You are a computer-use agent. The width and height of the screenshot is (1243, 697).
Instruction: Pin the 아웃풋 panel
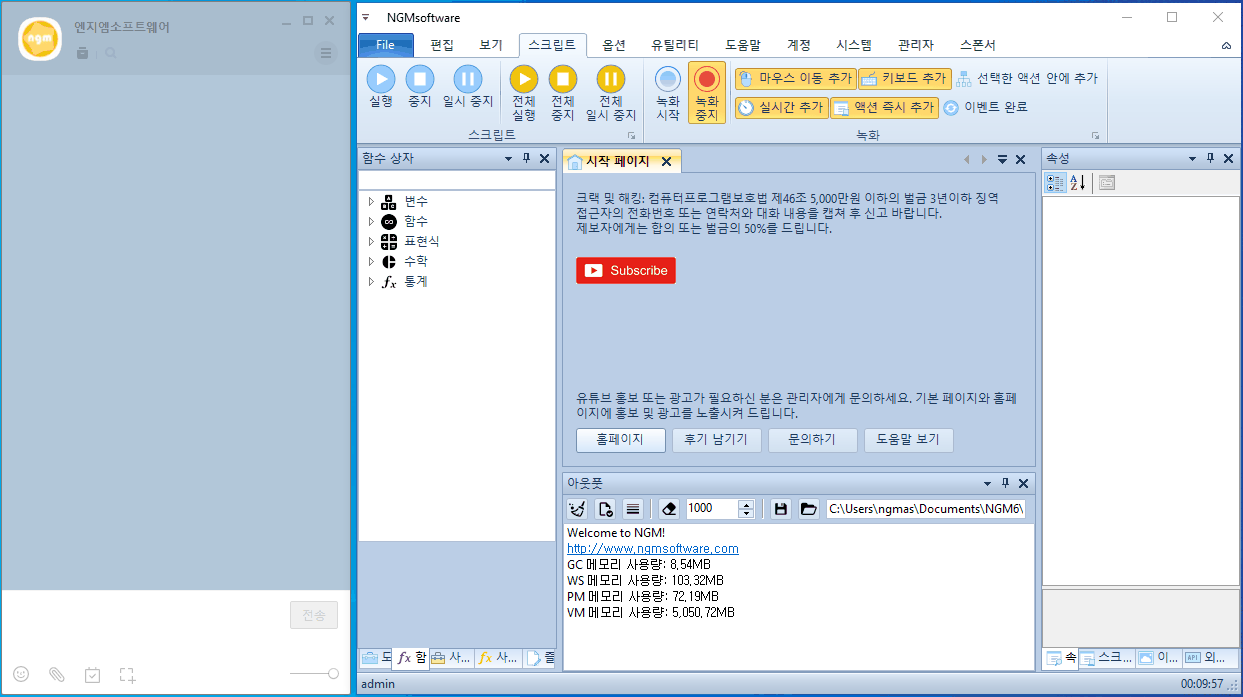tap(1005, 483)
